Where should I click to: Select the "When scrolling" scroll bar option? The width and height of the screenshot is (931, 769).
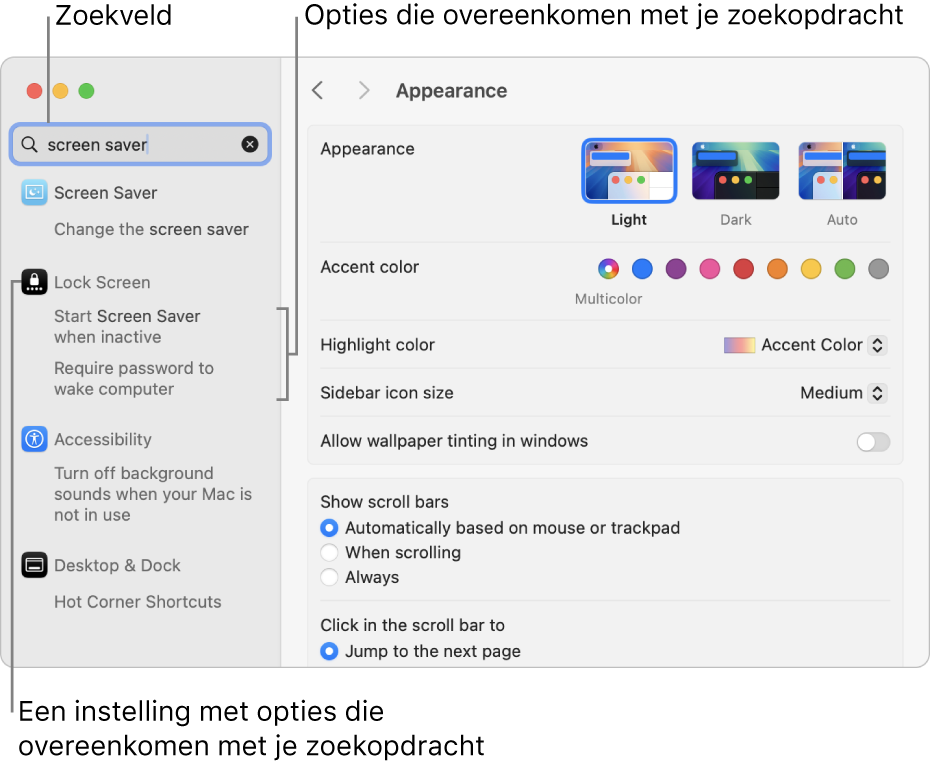(329, 552)
